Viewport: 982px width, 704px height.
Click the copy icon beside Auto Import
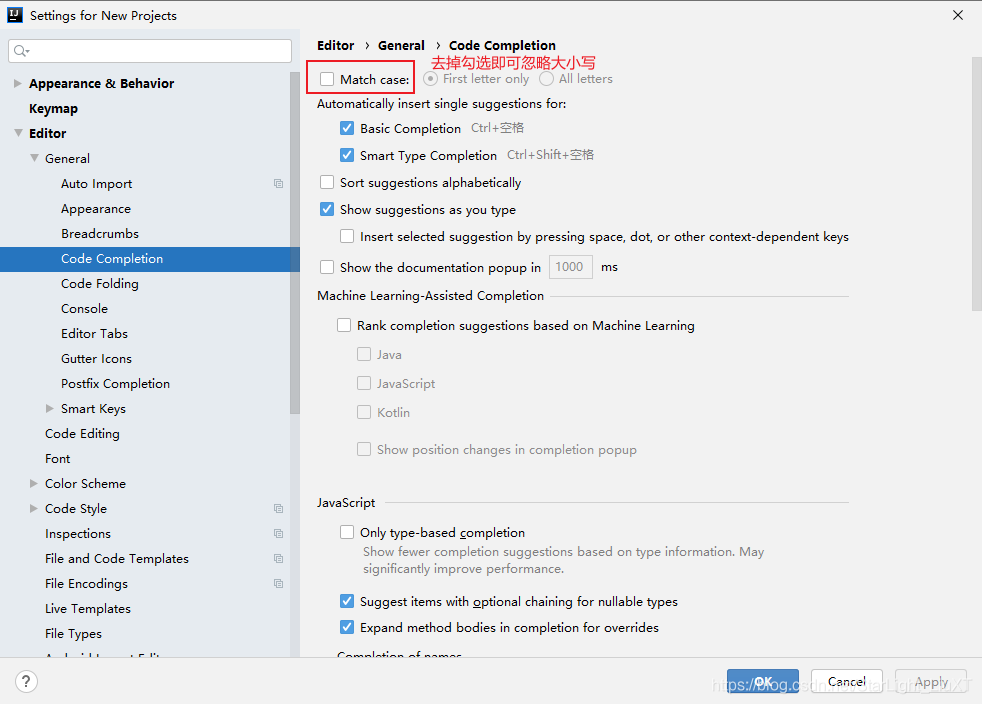coord(279,184)
